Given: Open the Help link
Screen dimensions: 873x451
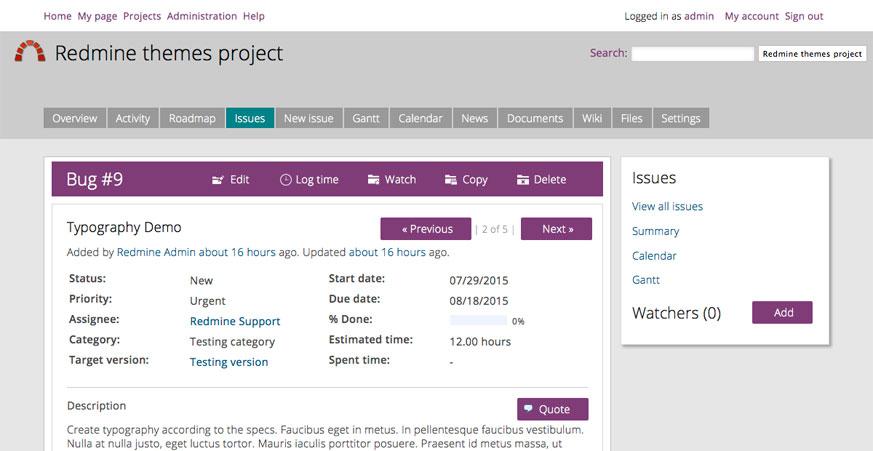Looking at the screenshot, I should 254,16.
